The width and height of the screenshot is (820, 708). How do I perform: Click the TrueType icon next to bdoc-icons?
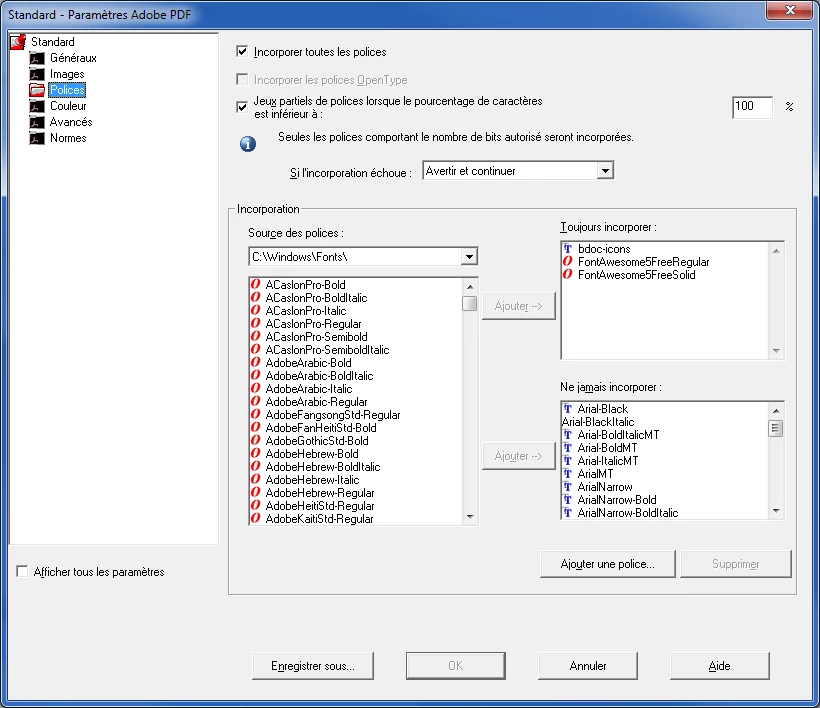[567, 249]
